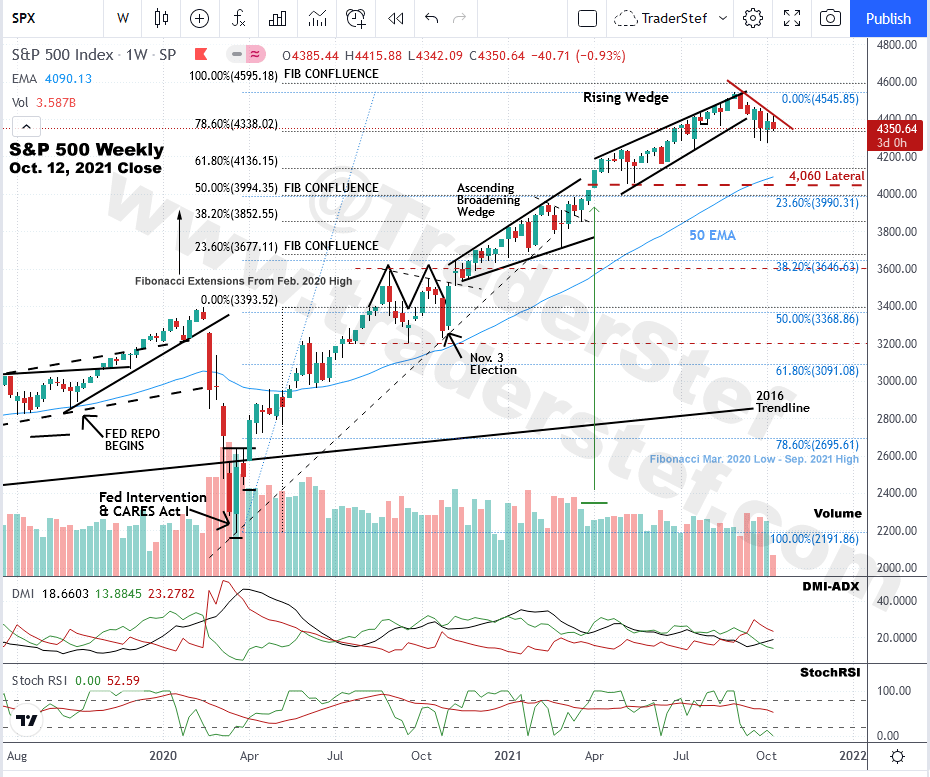Image resolution: width=930 pixels, height=777 pixels.
Task: Undo the last chart action
Action: coord(432,18)
